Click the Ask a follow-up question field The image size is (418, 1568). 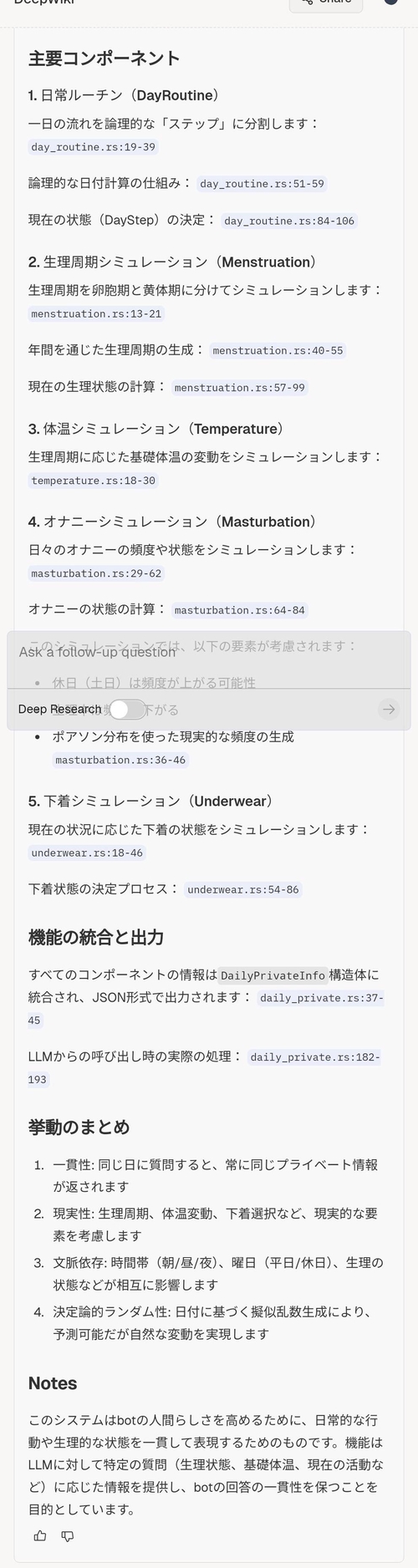click(209, 652)
